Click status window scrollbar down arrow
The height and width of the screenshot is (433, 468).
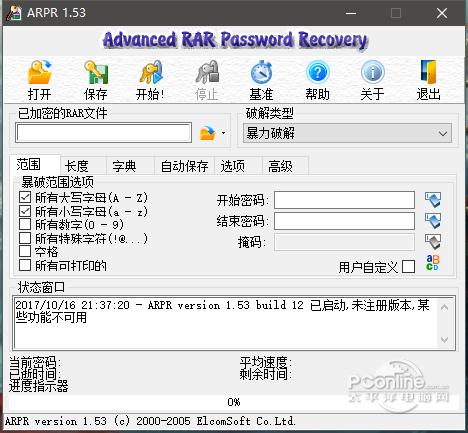[444, 340]
